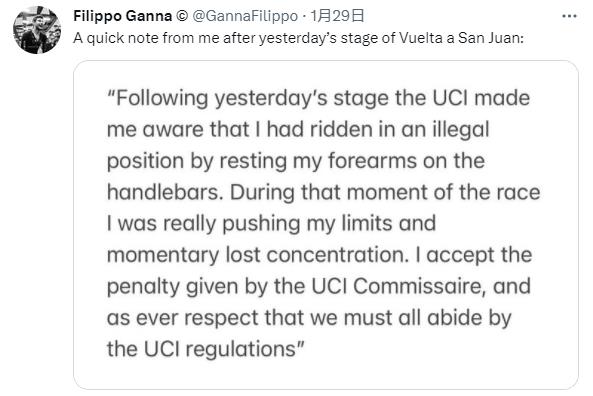The height and width of the screenshot is (396, 593).
Task: Click 'Vuelta a San Juan' in the tweet text
Action: [459, 38]
